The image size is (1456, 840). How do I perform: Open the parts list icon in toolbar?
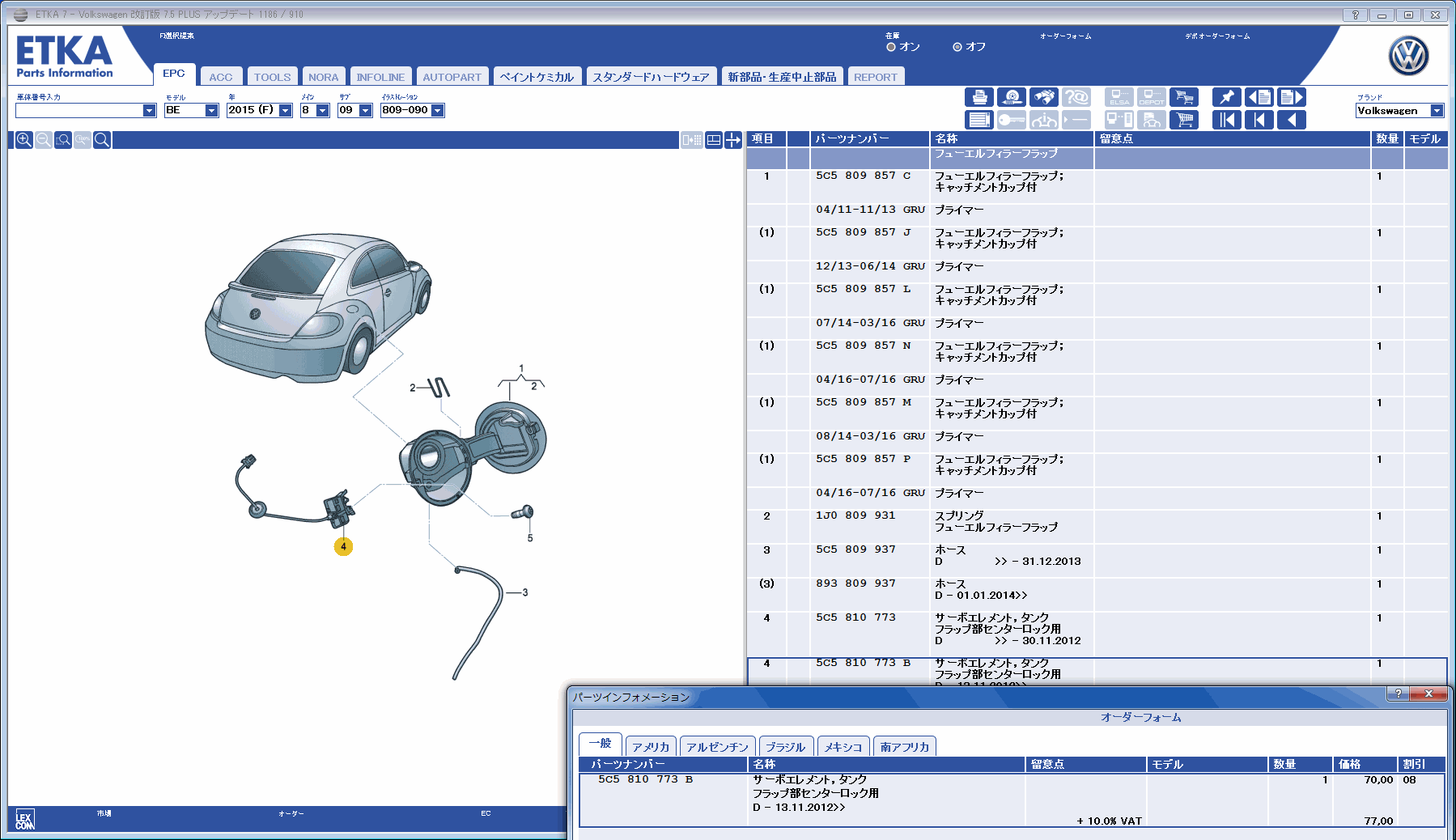pos(979,120)
